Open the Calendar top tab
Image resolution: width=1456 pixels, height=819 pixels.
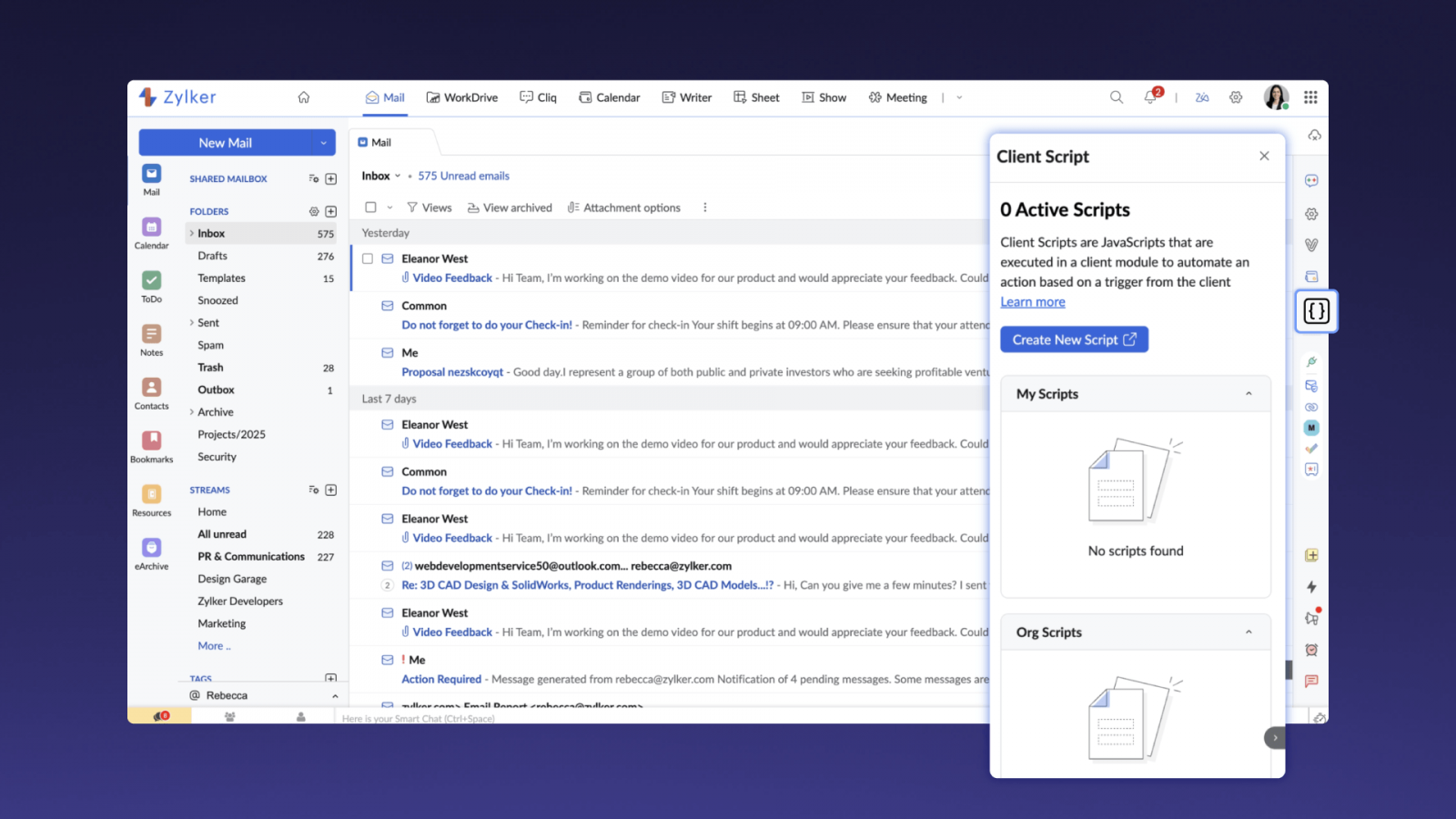610,97
